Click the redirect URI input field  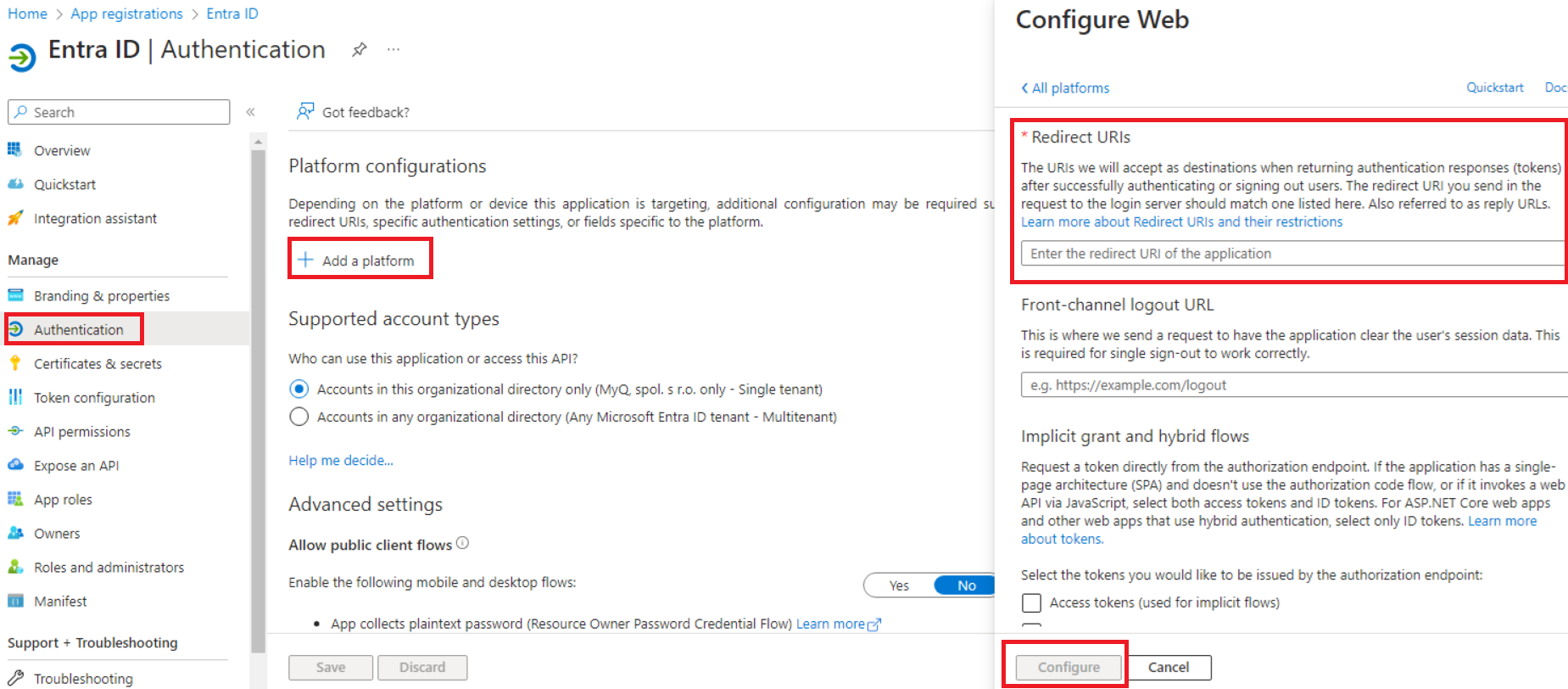point(1289,253)
